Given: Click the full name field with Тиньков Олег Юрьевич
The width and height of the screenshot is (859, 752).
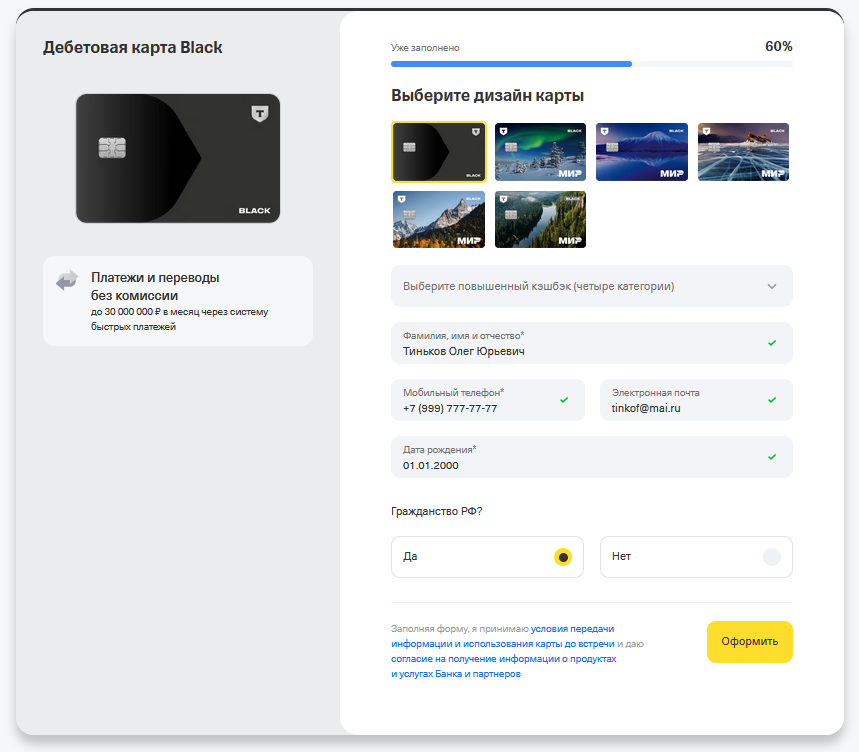Looking at the screenshot, I should pos(592,343).
